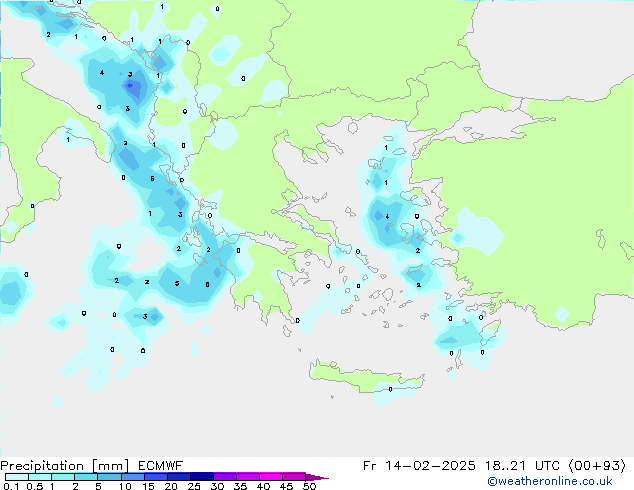634x490 pixels.
Task: Click the legend scale label '45'
Action: click(287, 486)
